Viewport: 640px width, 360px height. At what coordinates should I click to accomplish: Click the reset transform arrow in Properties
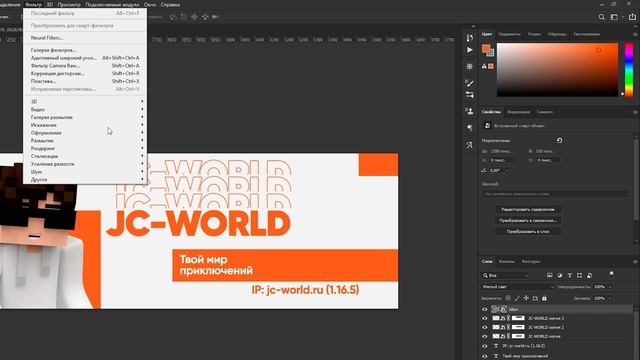(560, 140)
